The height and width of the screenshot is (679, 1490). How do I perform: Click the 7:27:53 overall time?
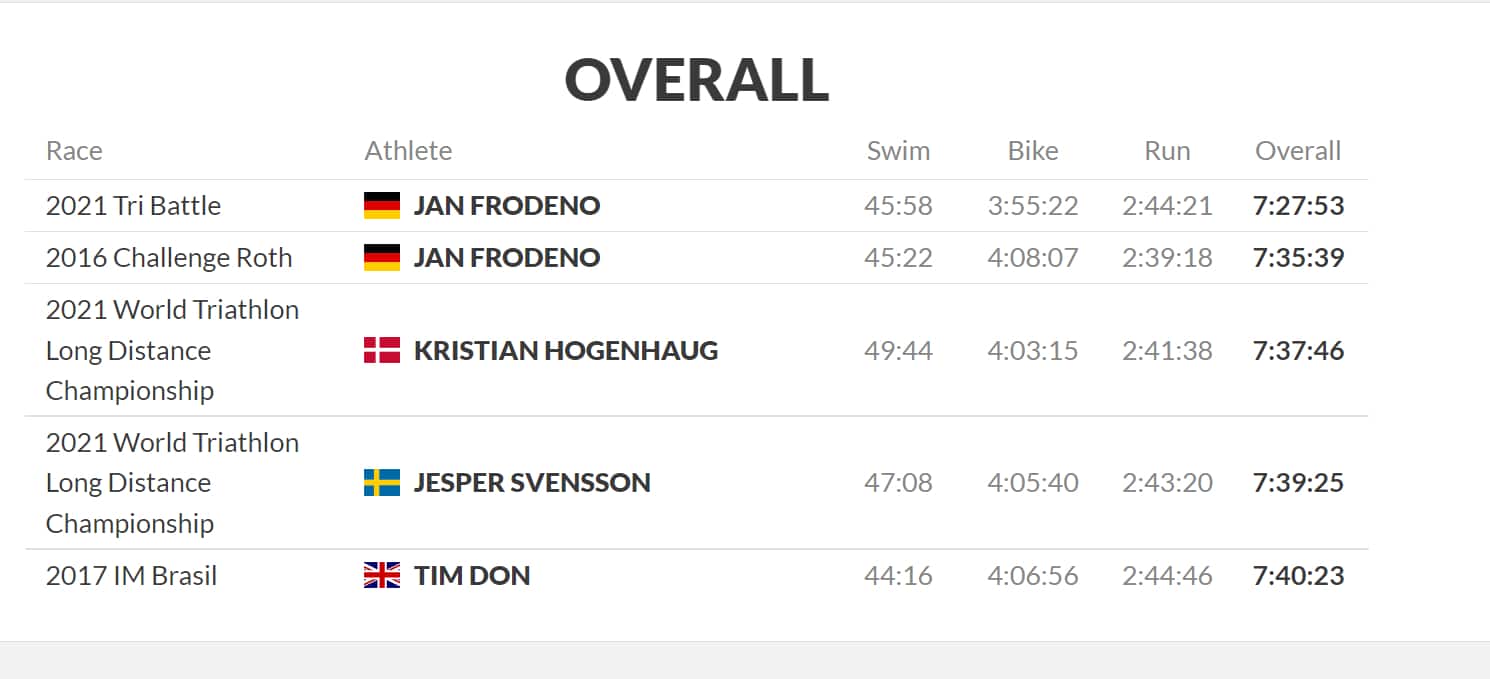pos(1298,206)
